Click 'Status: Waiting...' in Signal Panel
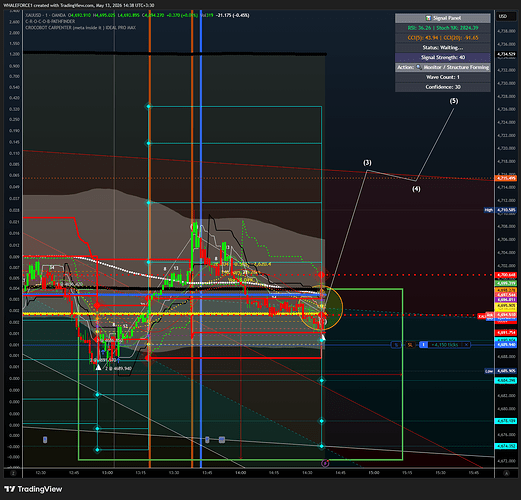 pos(443,47)
